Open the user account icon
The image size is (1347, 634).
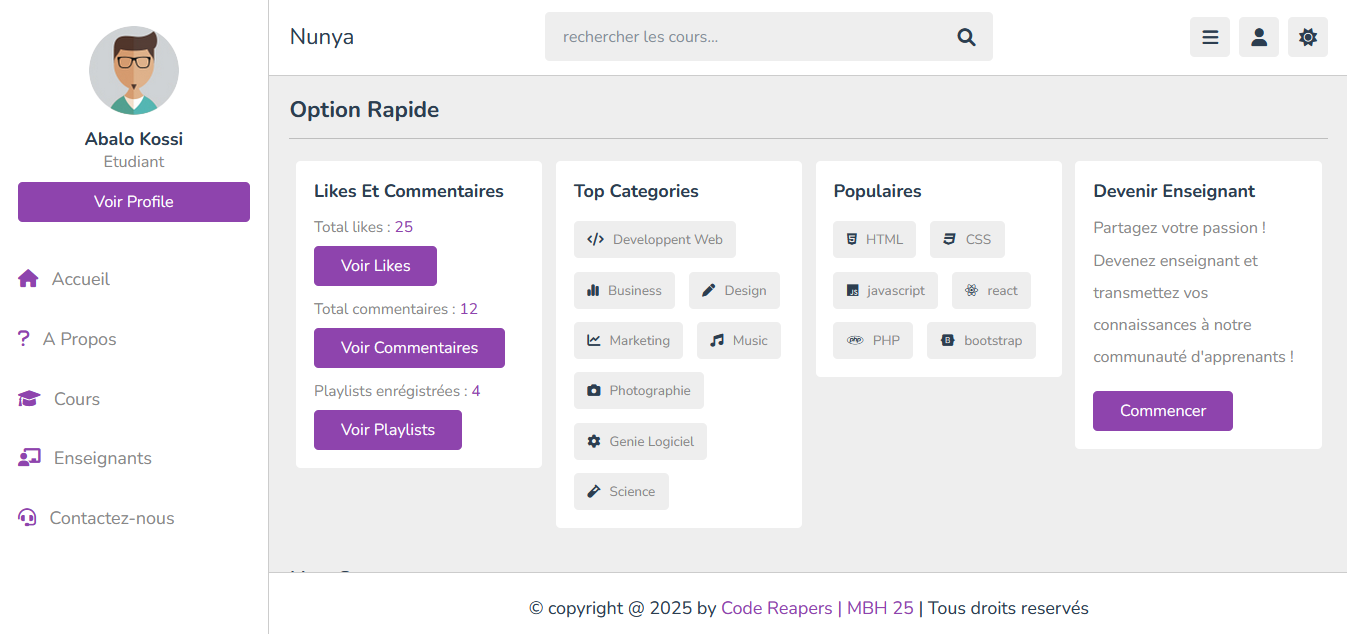pyautogui.click(x=1258, y=37)
